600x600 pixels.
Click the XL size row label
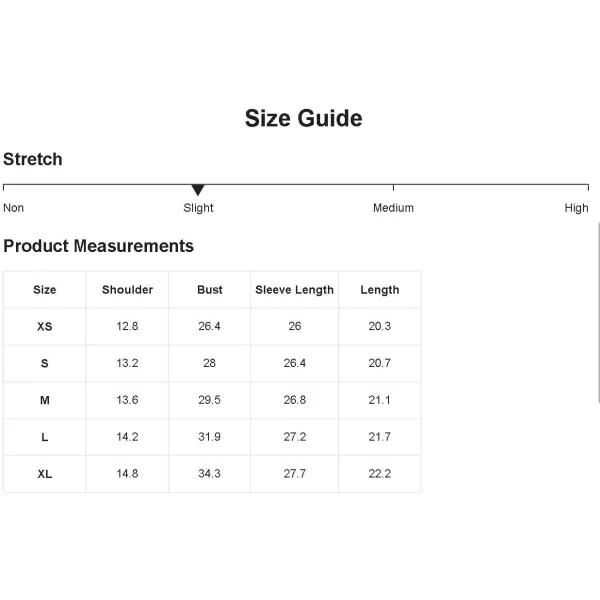tap(45, 474)
